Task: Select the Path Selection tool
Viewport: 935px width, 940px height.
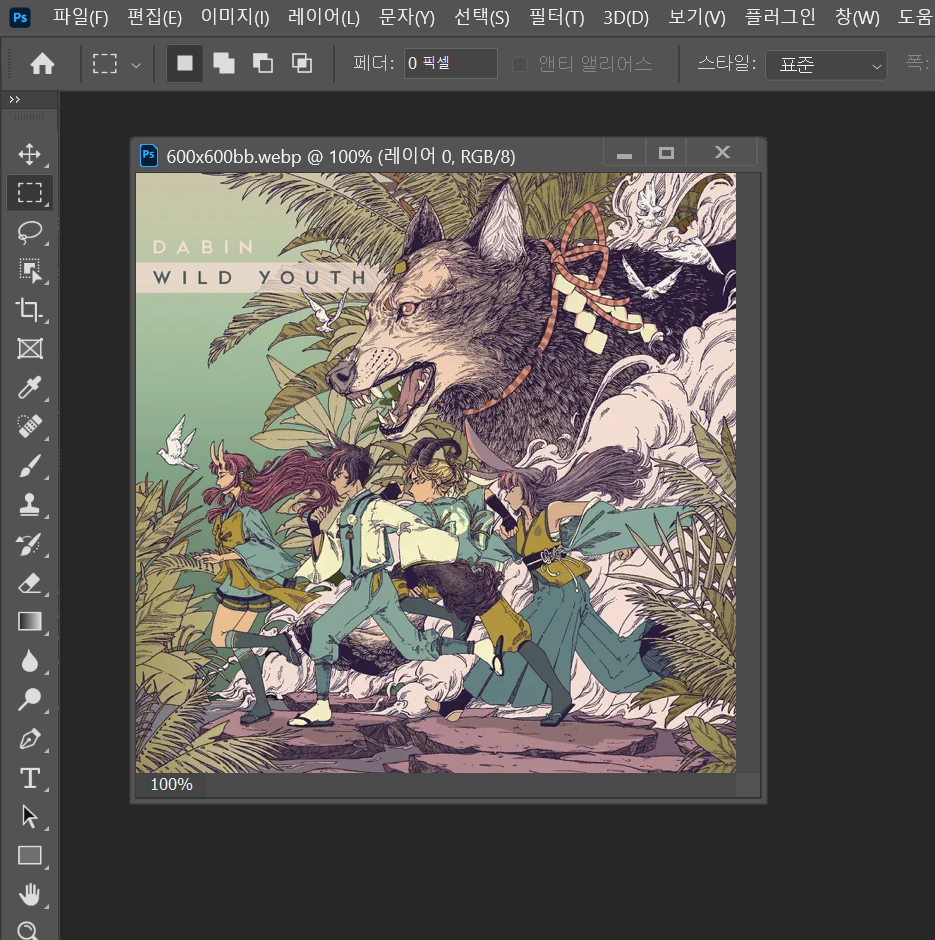Action: click(29, 817)
